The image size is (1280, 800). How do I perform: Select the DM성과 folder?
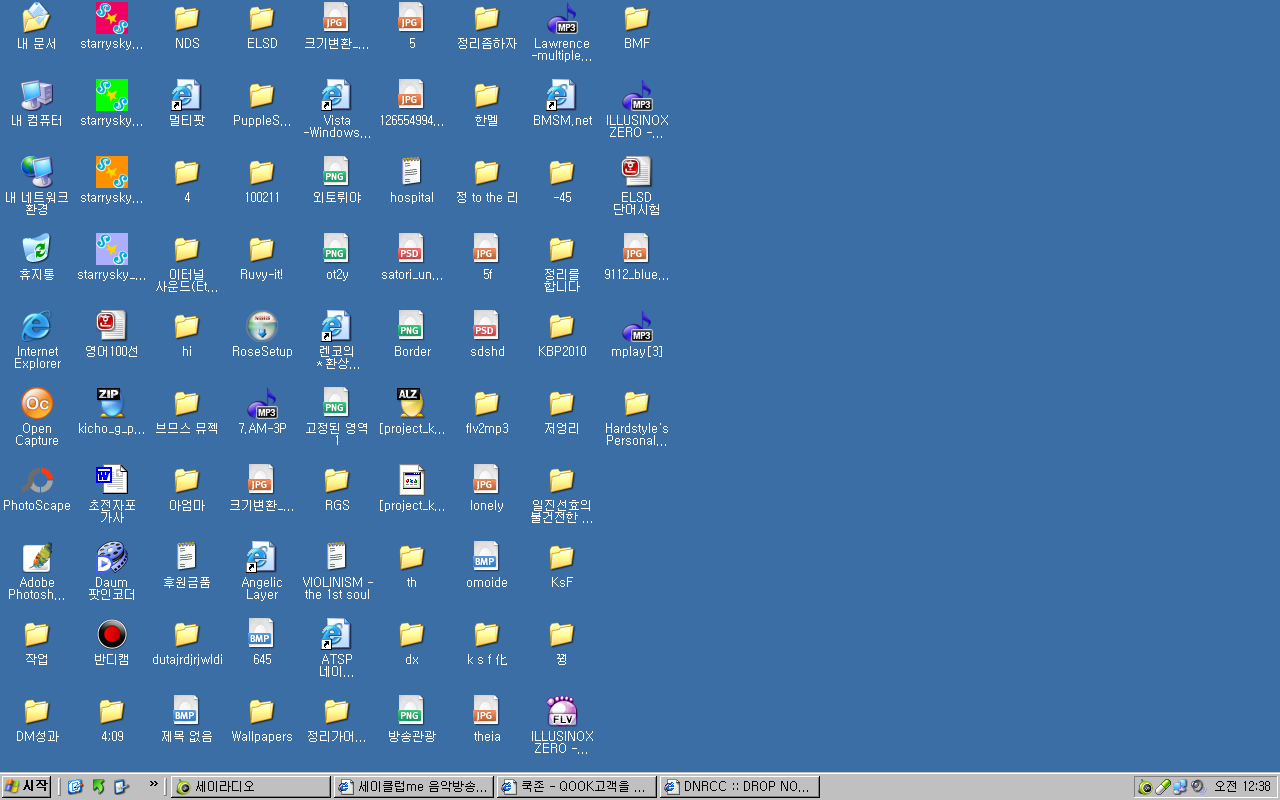tap(37, 712)
